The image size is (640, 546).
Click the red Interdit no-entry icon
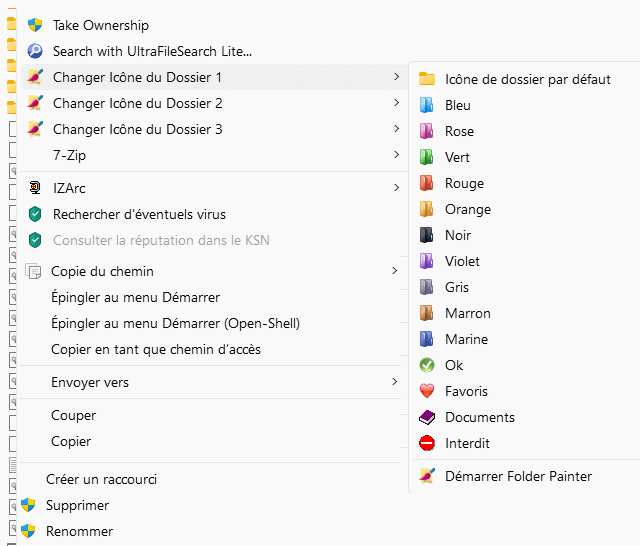427,444
